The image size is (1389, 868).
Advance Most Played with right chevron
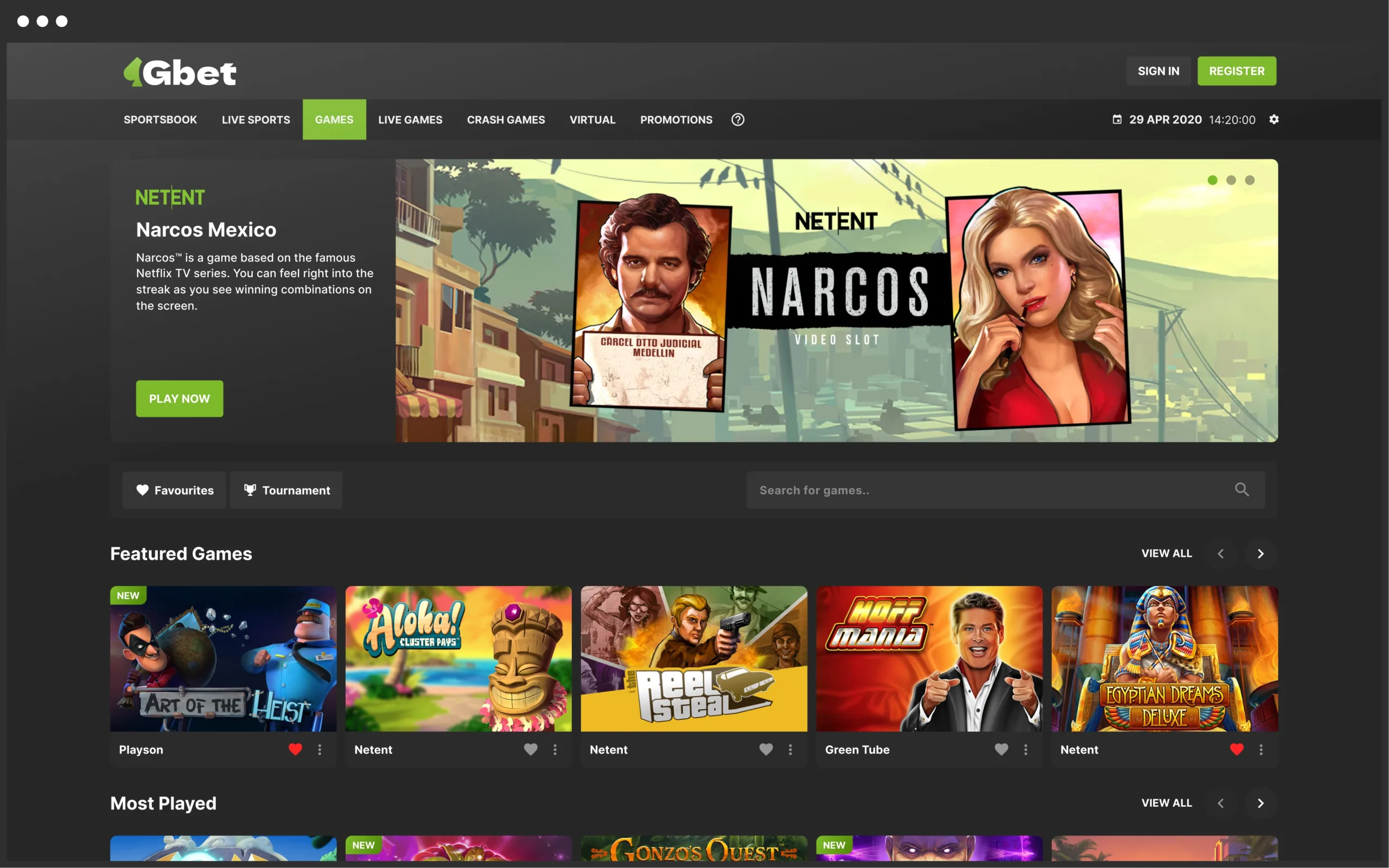(x=1260, y=803)
